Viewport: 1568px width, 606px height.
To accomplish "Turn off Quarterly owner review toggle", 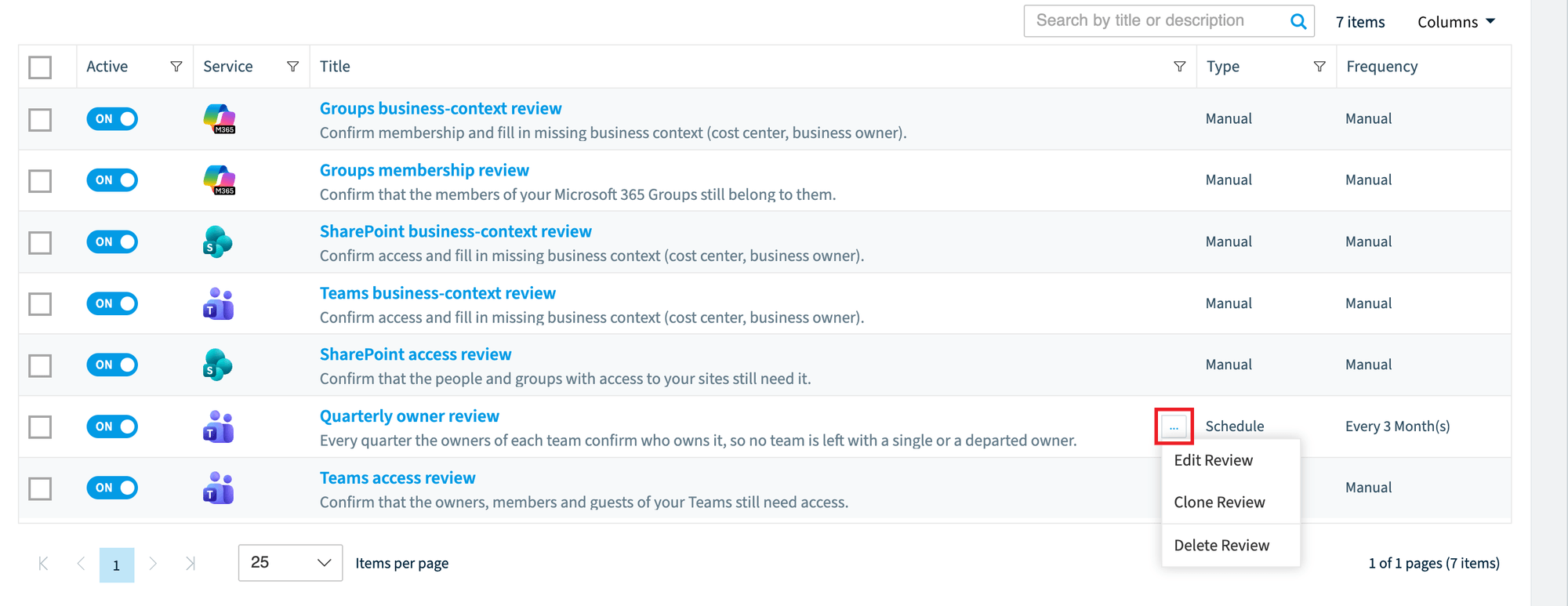I will (x=112, y=426).
